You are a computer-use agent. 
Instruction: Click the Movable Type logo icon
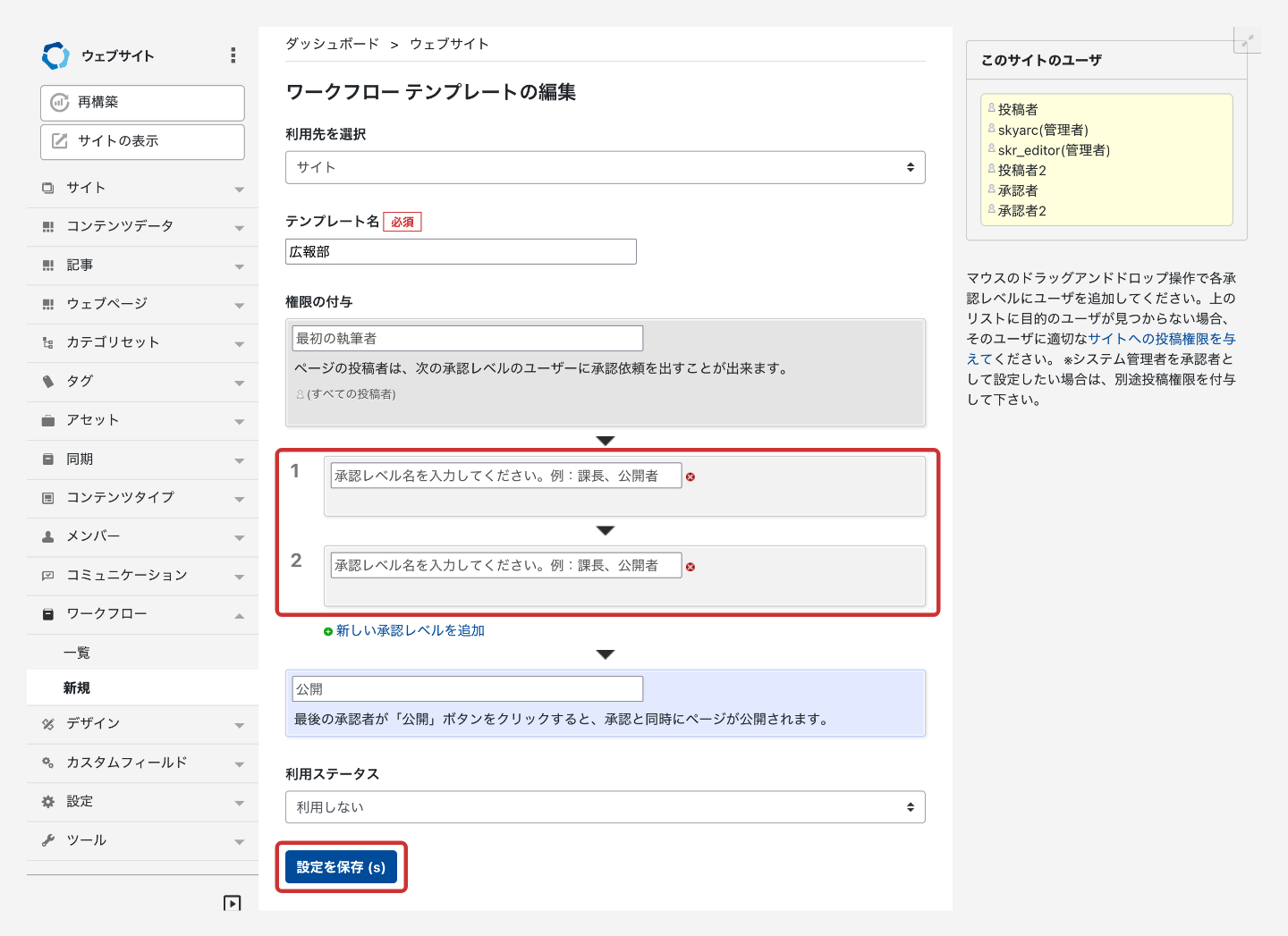pos(55,55)
